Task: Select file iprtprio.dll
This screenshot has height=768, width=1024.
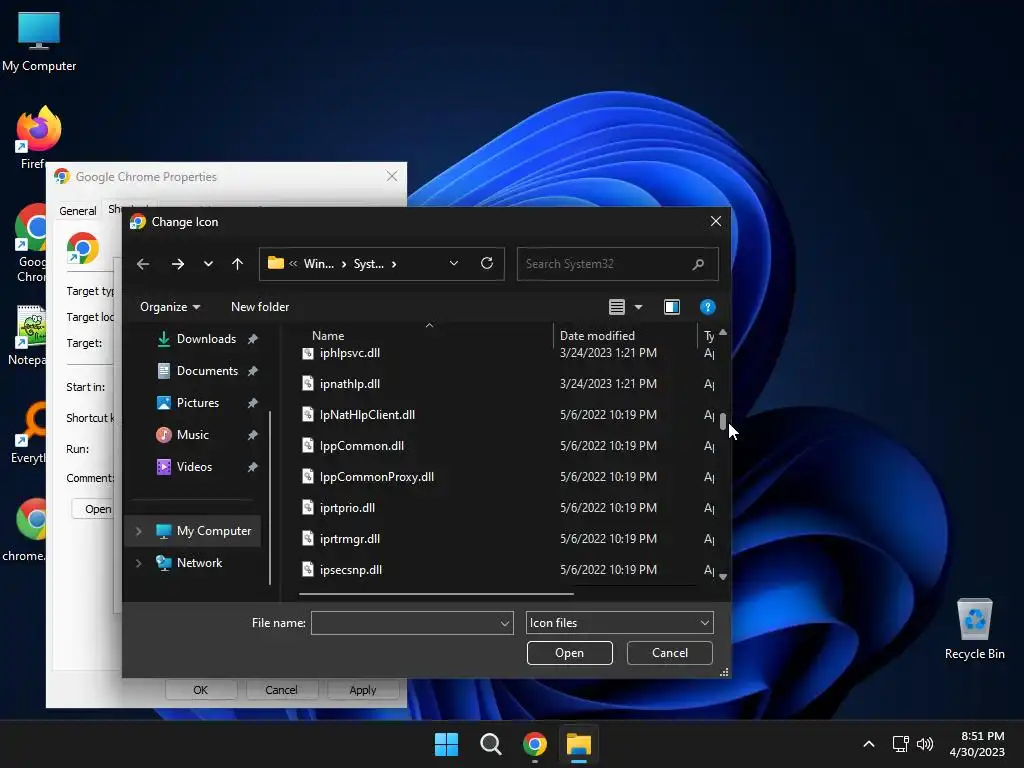Action: [x=347, y=508]
